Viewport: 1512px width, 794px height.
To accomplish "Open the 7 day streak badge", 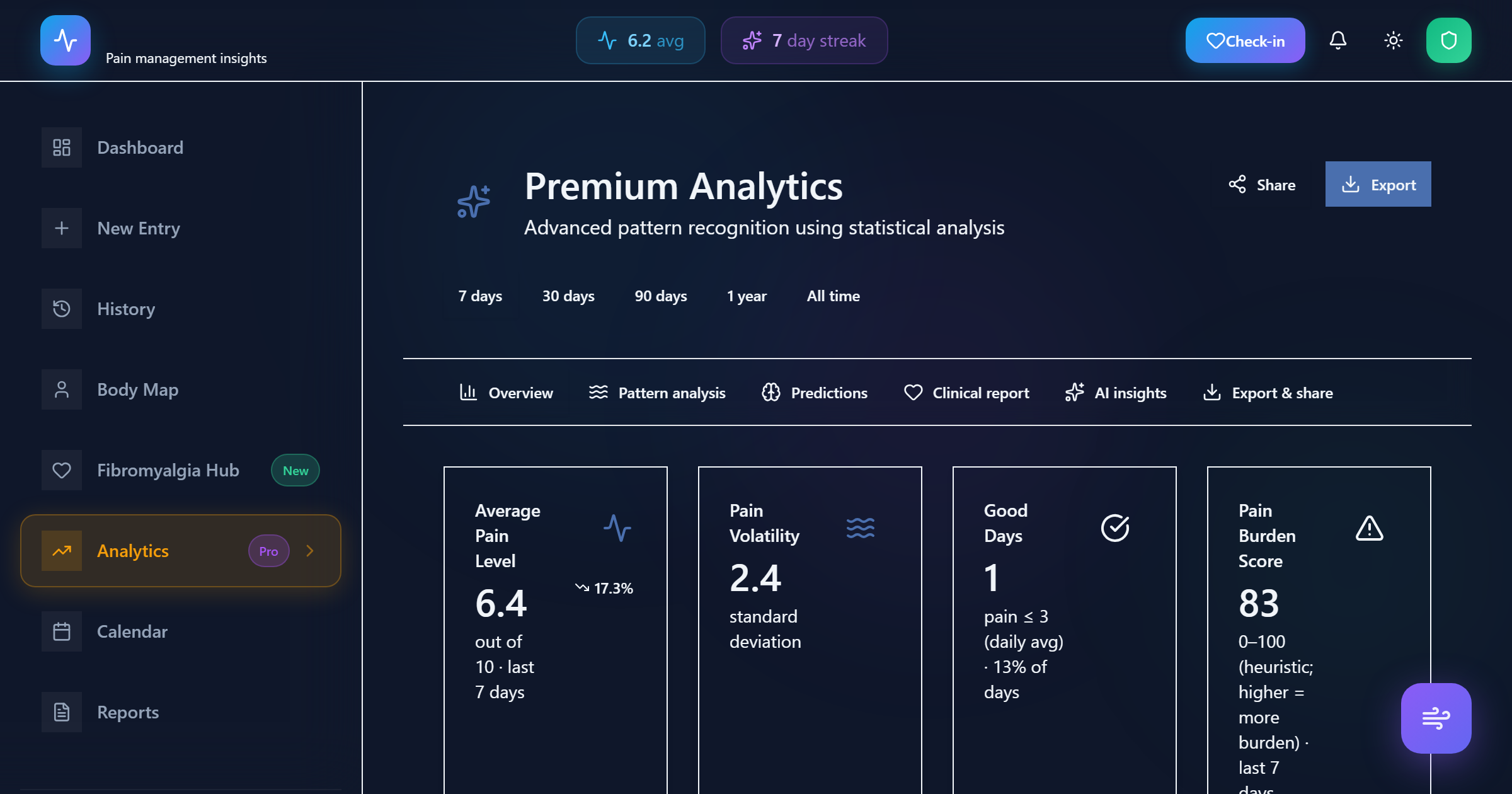I will pyautogui.click(x=805, y=40).
